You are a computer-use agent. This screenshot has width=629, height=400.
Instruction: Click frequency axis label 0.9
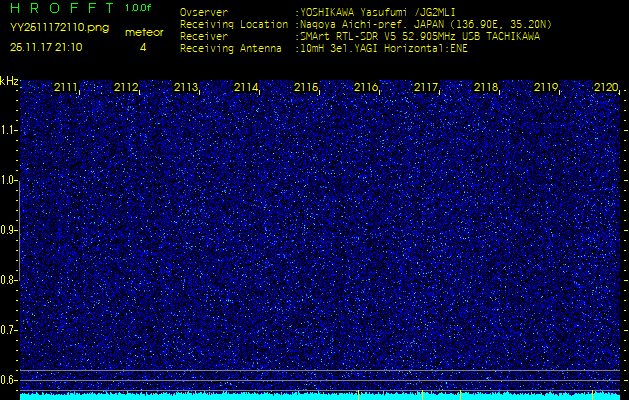(x=9, y=230)
